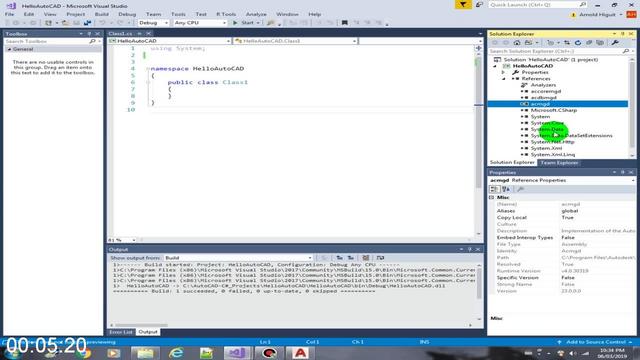Collapse the General toolbox group
The height and width of the screenshot is (360, 640).
point(9,49)
